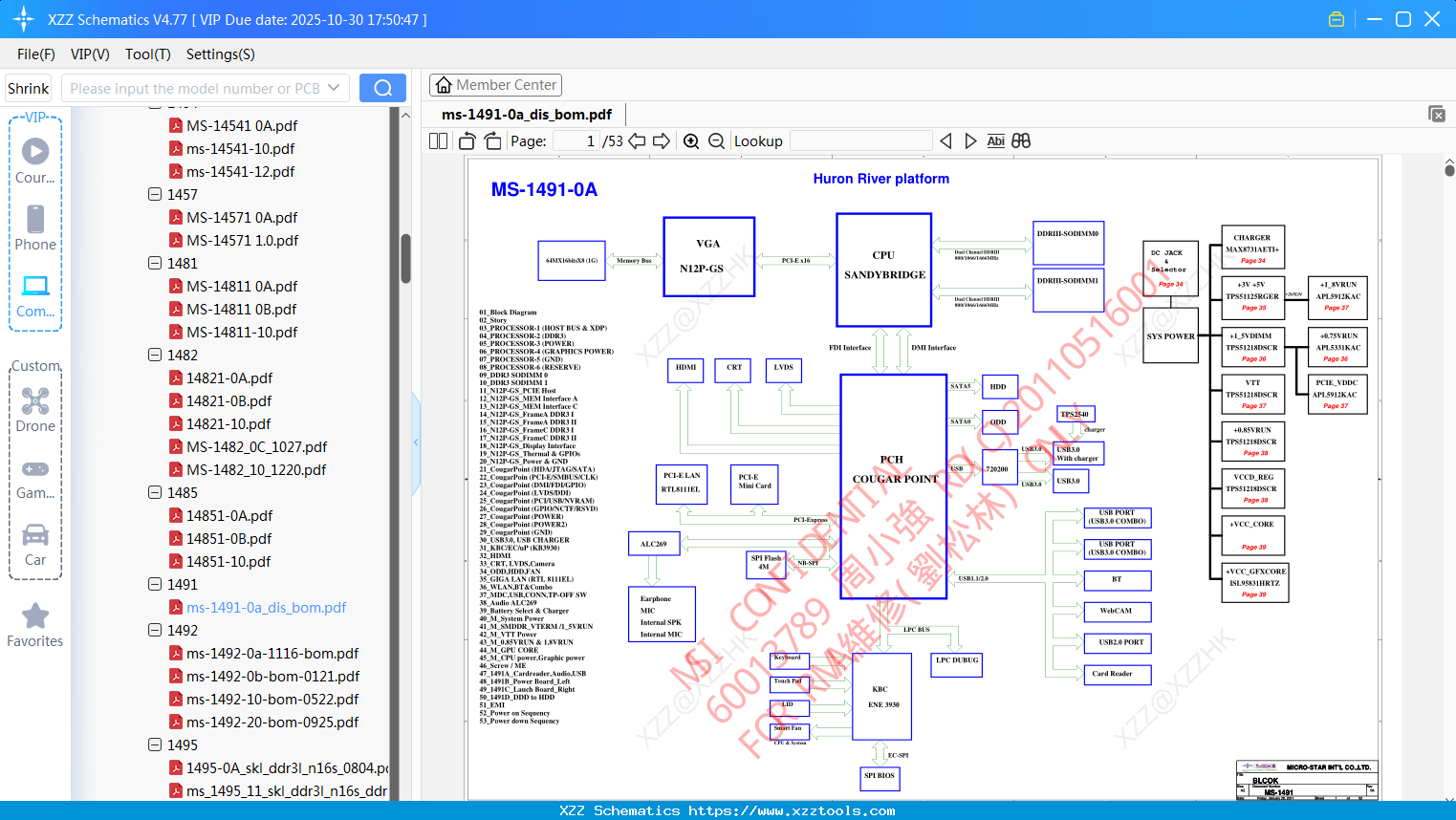This screenshot has height=820, width=1456.
Task: Select the highlighted ms-1491-0a_dis_bom.pdf tree file
Action: (266, 607)
